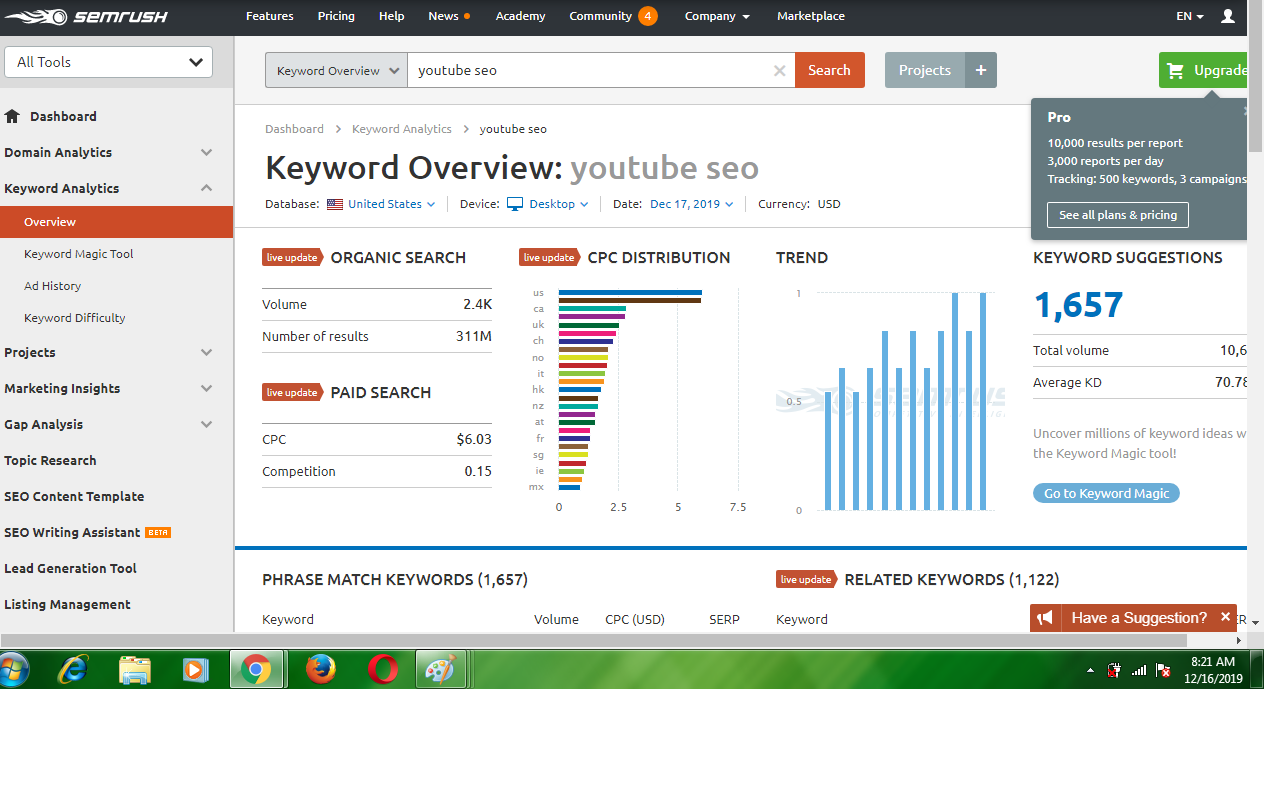Open Lead Generation Tool
The image size is (1280, 800).
[70, 568]
